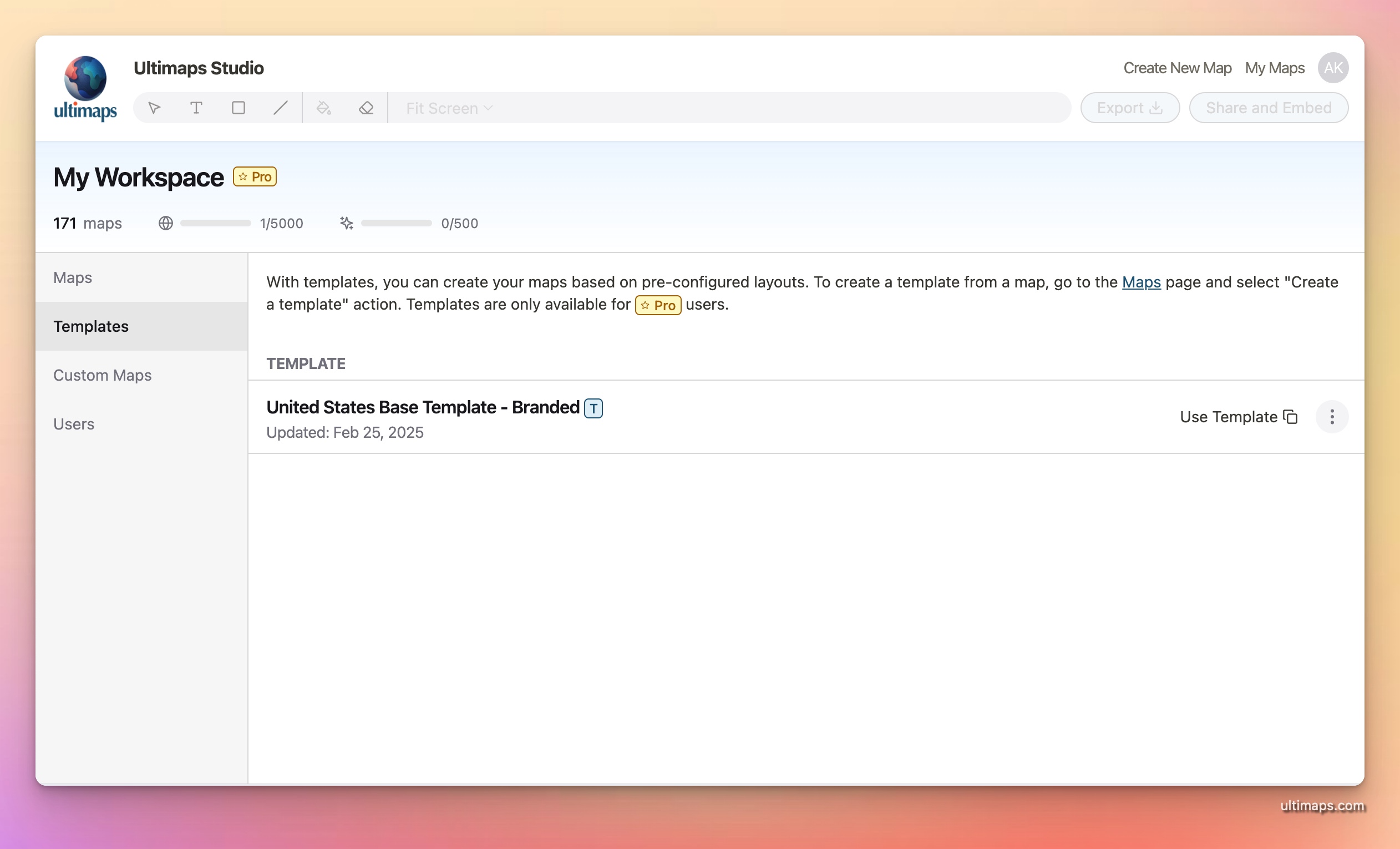Viewport: 1400px width, 849px height.
Task: Follow the Maps link in description
Action: coord(1141,282)
